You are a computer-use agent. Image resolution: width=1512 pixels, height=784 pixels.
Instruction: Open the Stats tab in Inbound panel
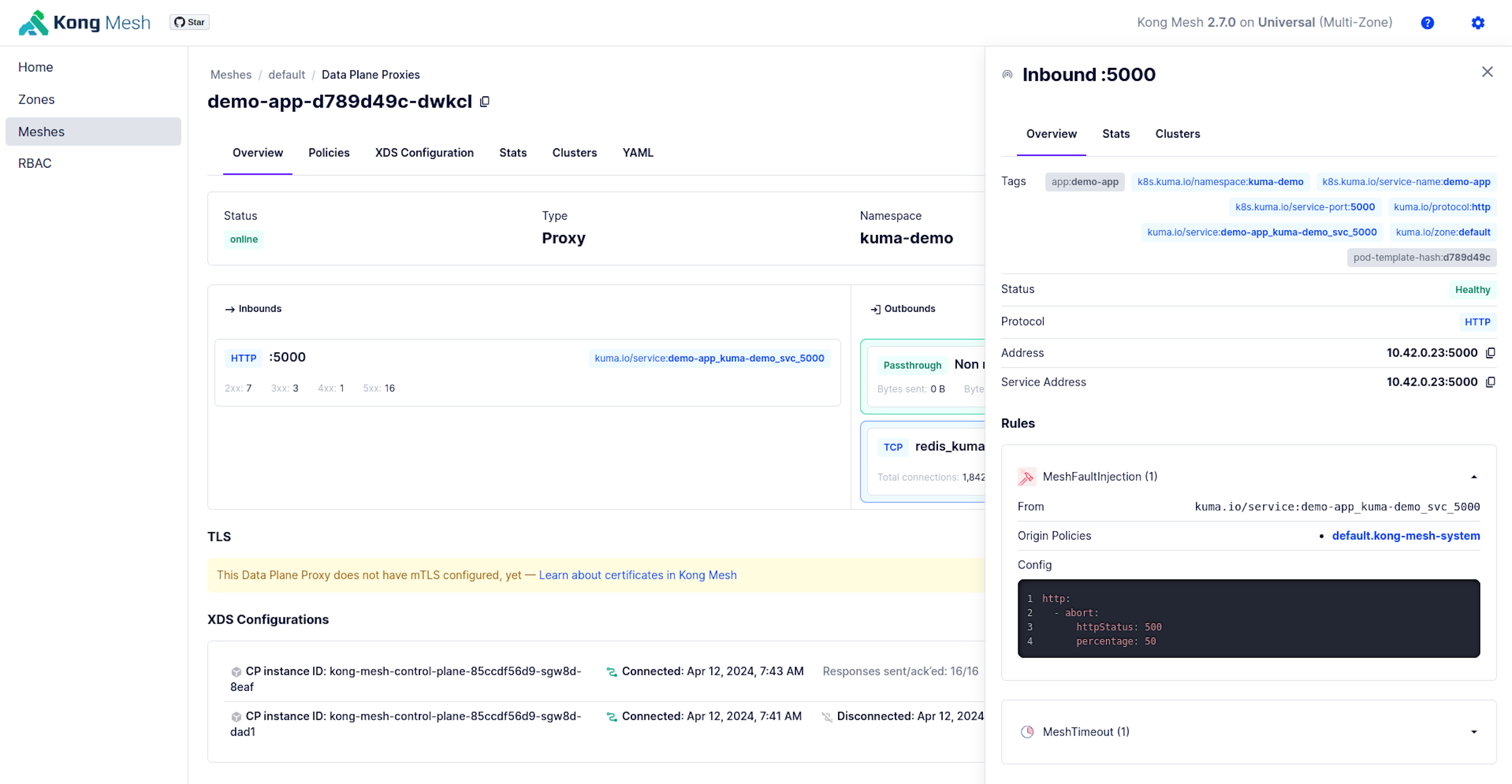click(1116, 134)
